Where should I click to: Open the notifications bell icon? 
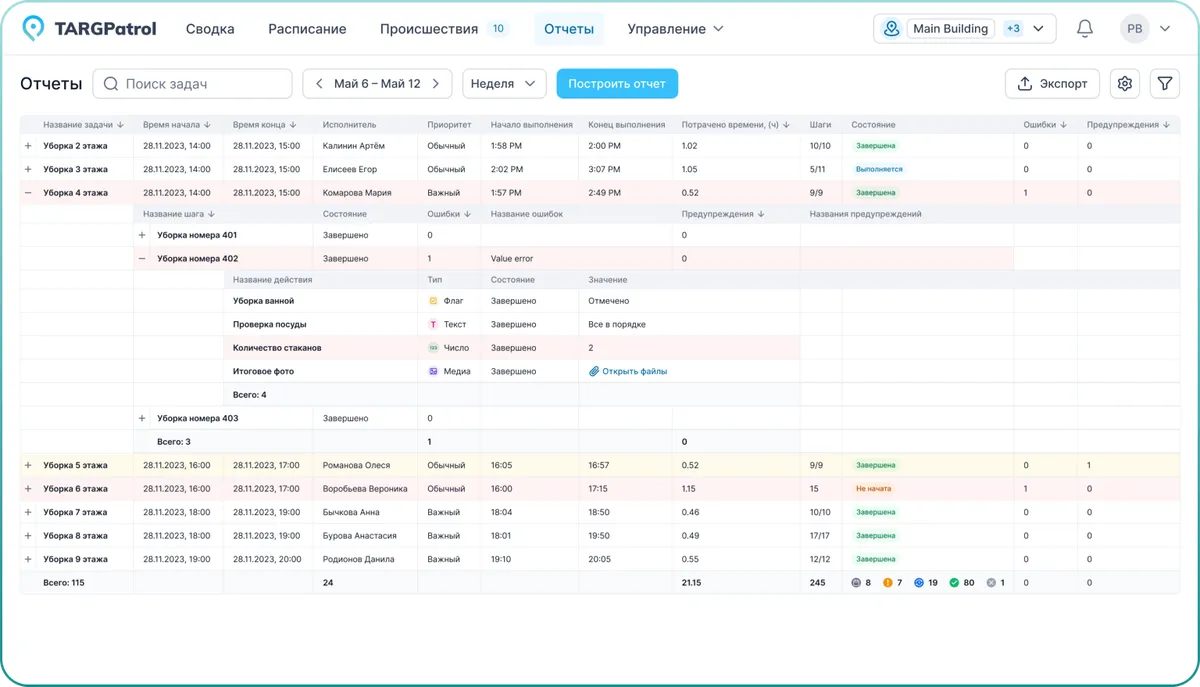tap(1084, 28)
